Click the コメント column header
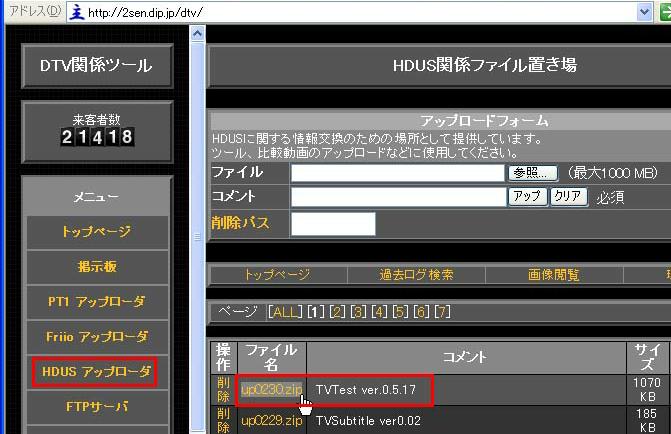The image size is (671, 434). click(x=466, y=357)
